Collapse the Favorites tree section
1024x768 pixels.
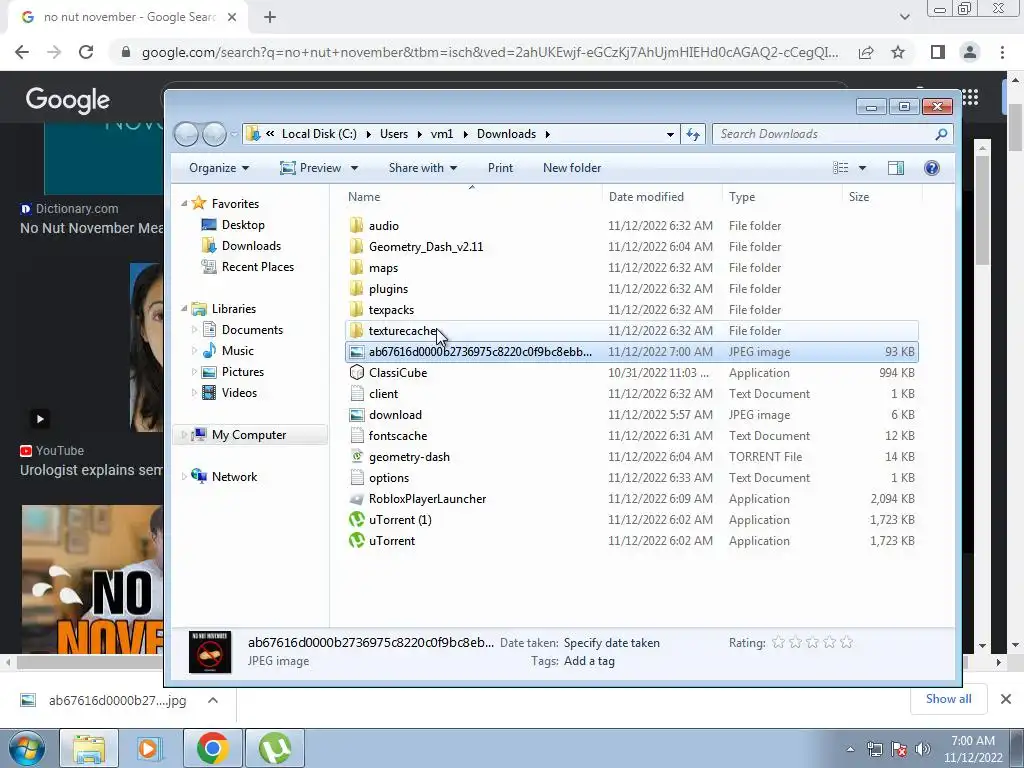[x=184, y=204]
